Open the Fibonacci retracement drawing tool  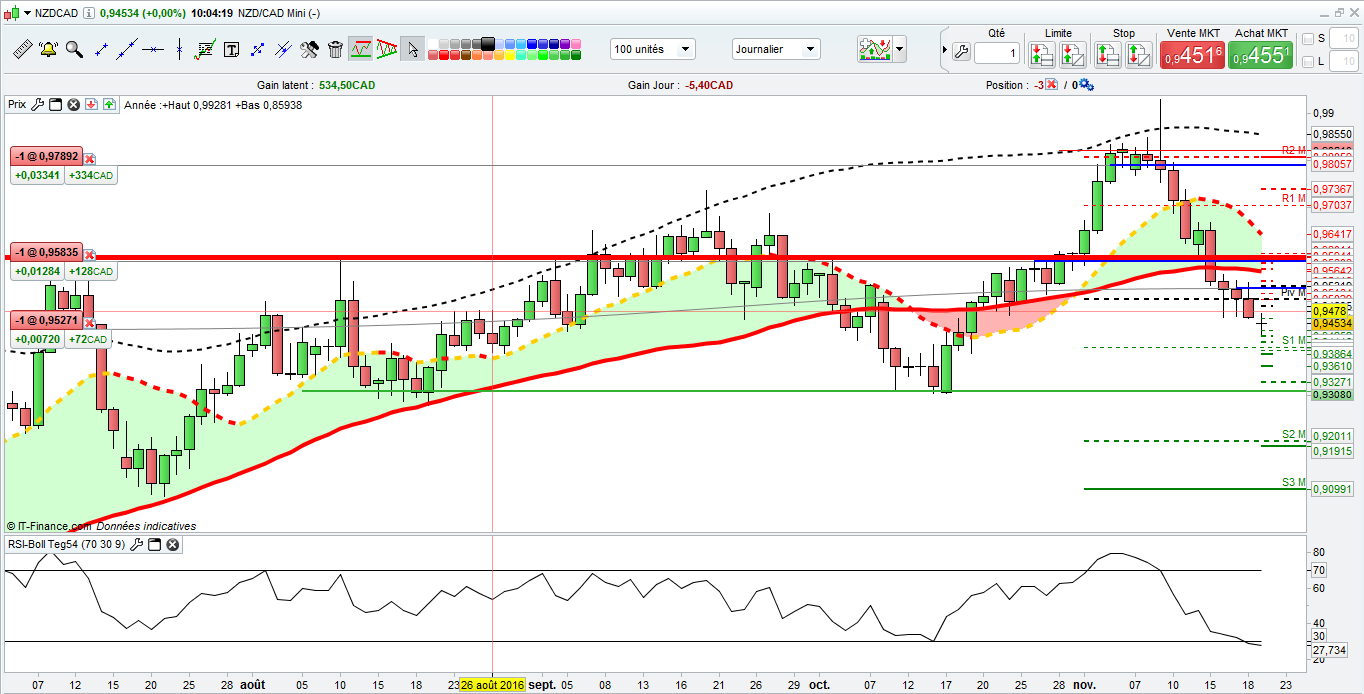(205, 49)
